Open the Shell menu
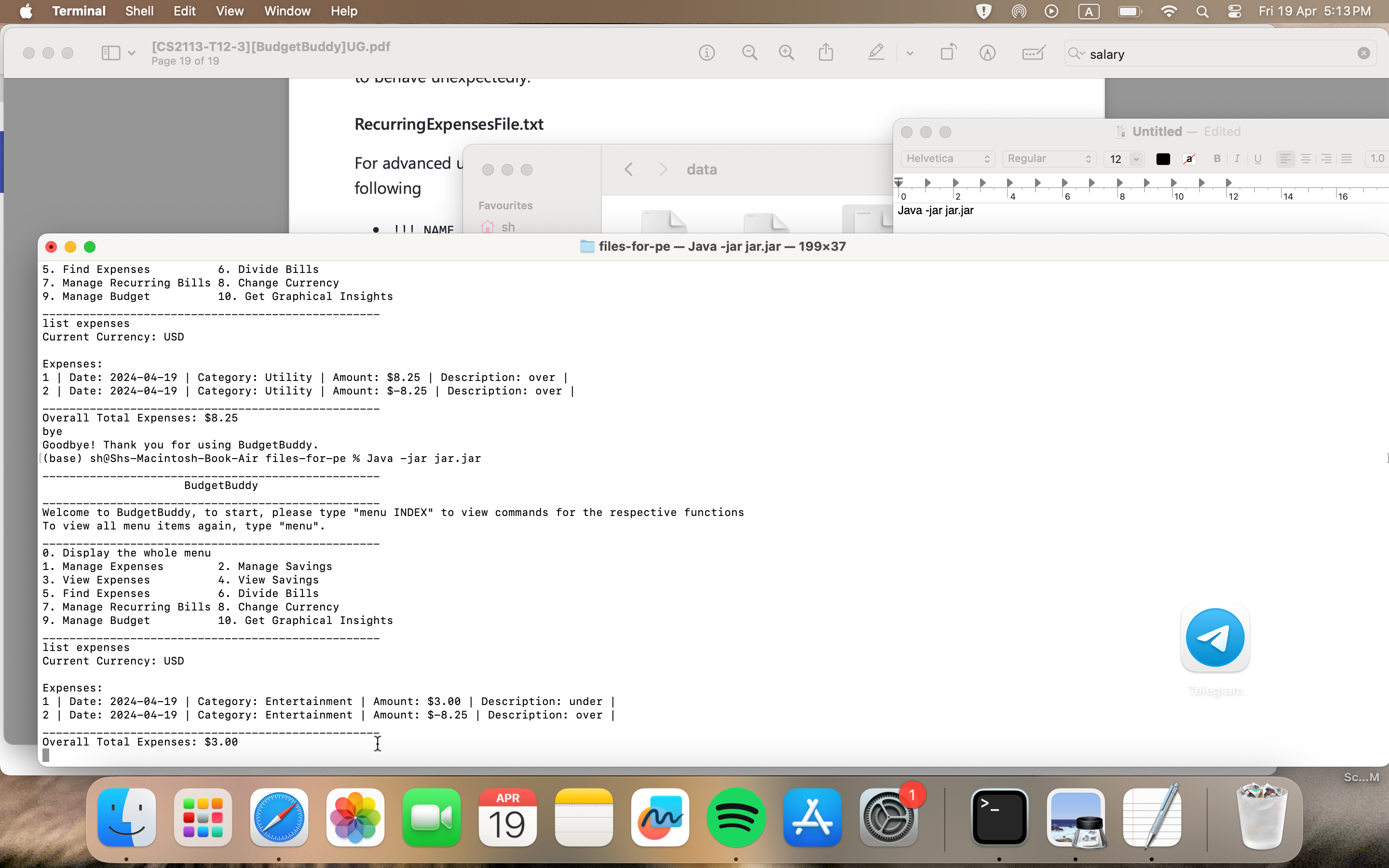The width and height of the screenshot is (1389, 868). click(x=139, y=11)
